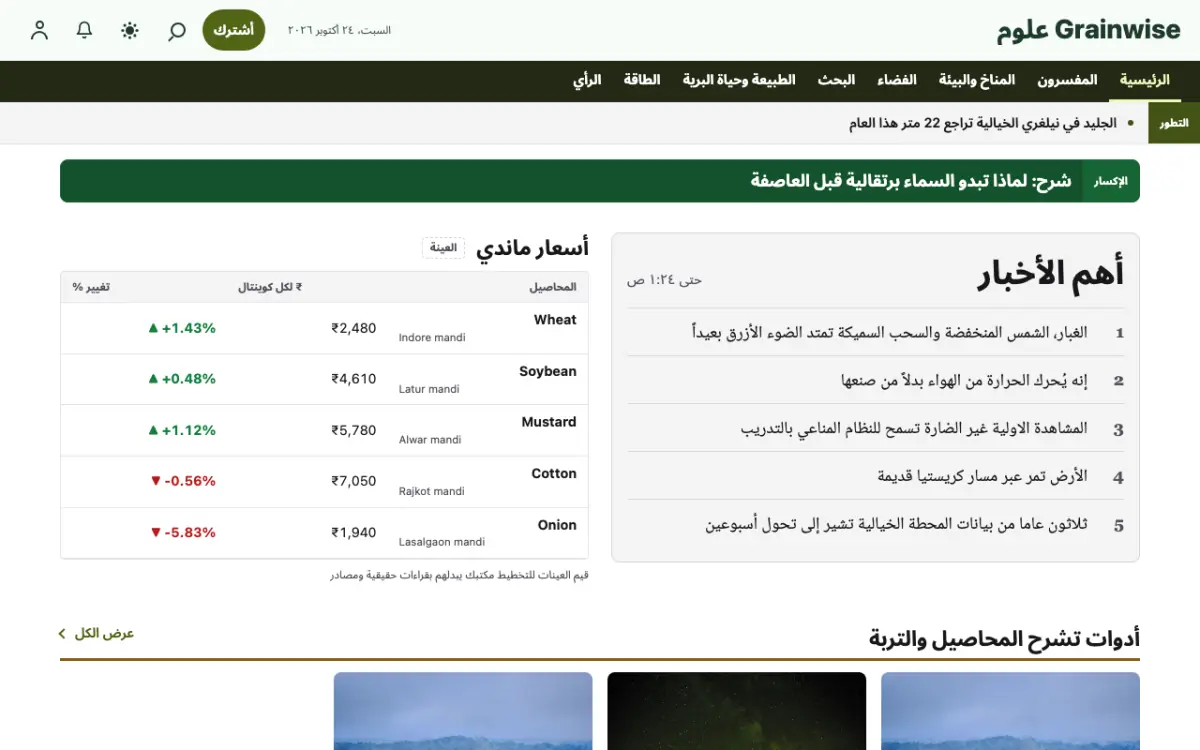Open the search magnifier icon
1200x750 pixels.
[x=176, y=30]
